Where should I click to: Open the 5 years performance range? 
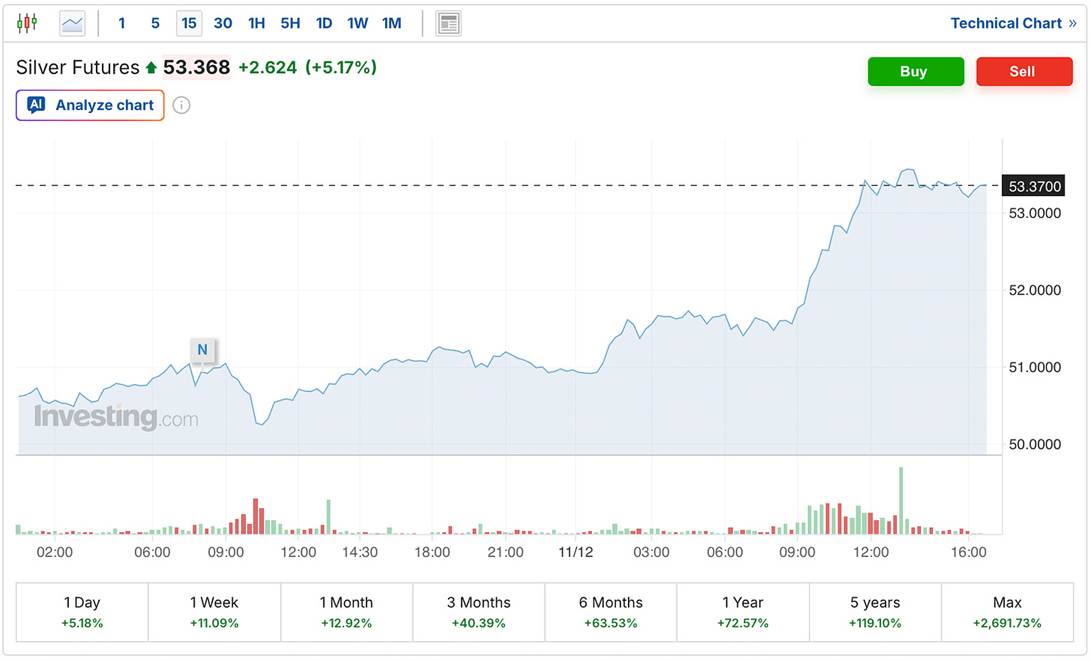[x=875, y=612]
